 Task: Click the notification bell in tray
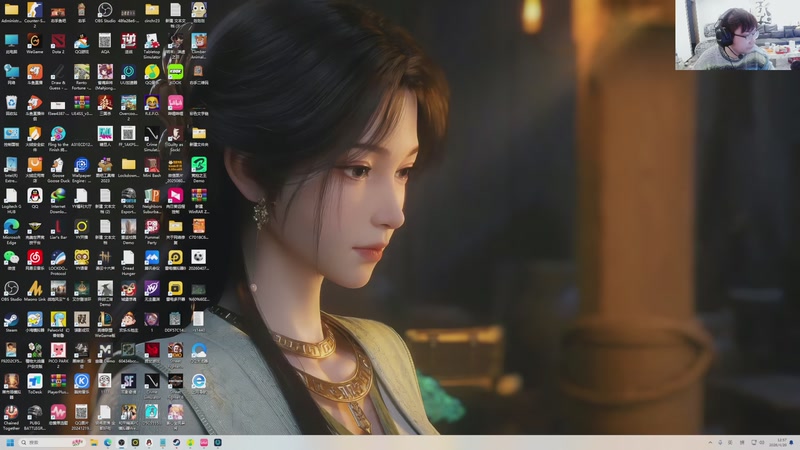(x=792, y=442)
